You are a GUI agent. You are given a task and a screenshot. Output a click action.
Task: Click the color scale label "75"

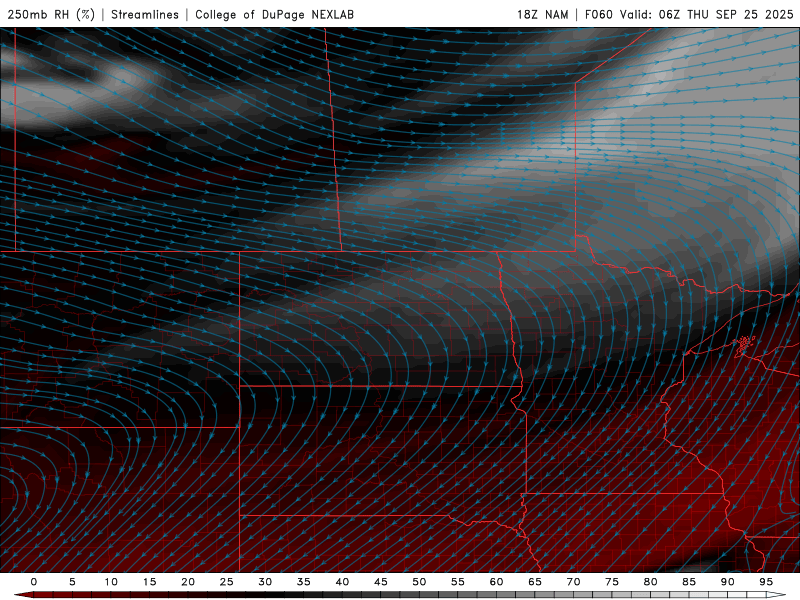click(x=612, y=582)
